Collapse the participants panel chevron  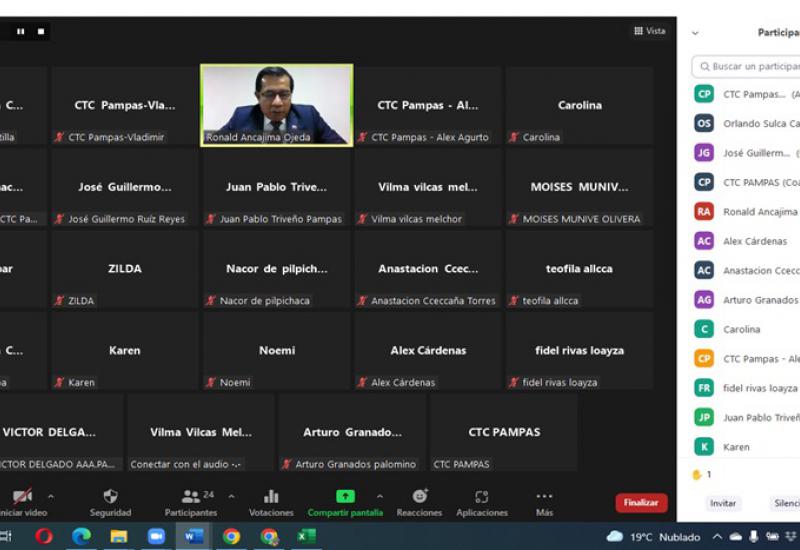[695, 33]
